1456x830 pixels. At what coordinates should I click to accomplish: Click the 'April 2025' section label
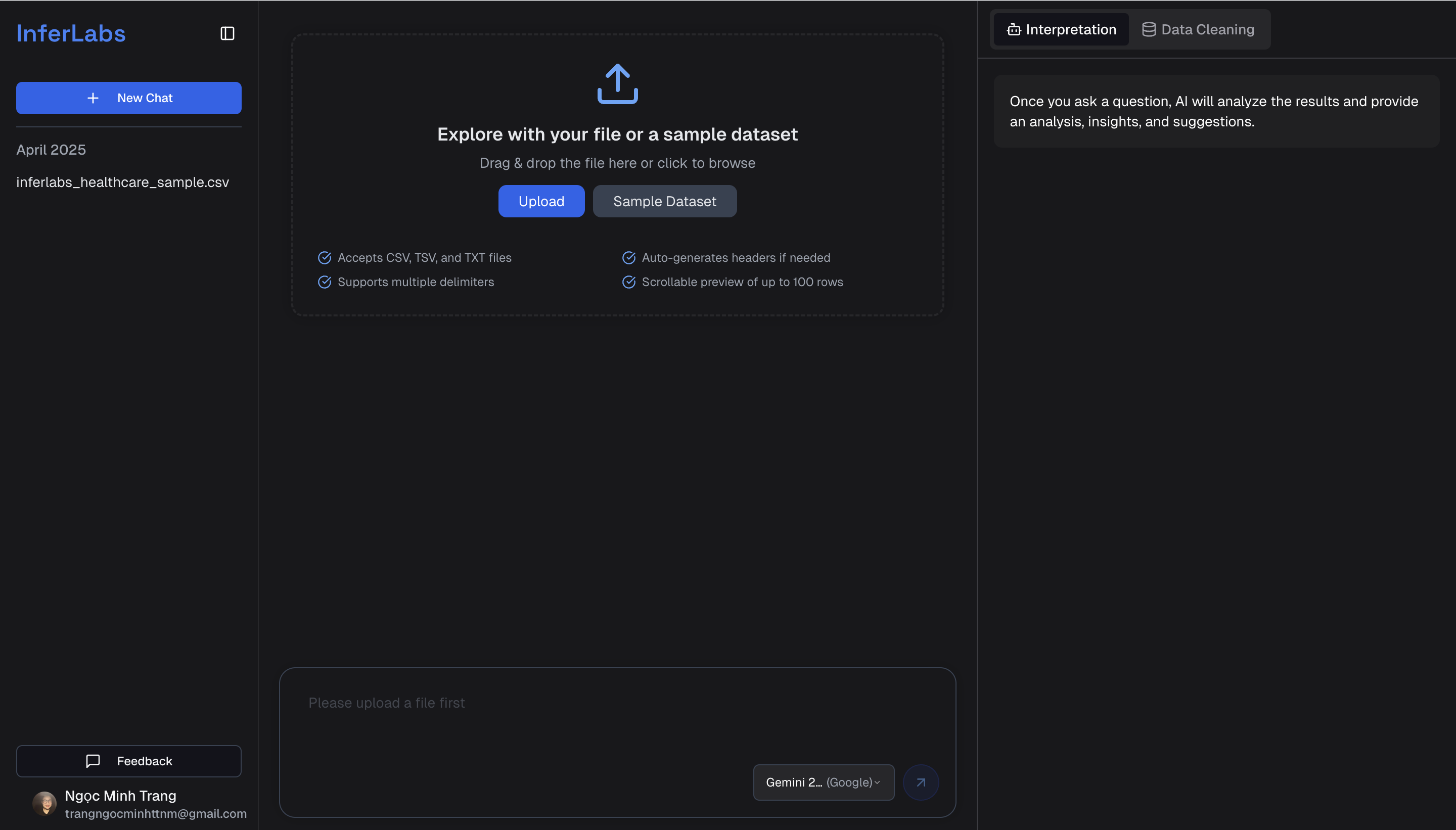(51, 150)
